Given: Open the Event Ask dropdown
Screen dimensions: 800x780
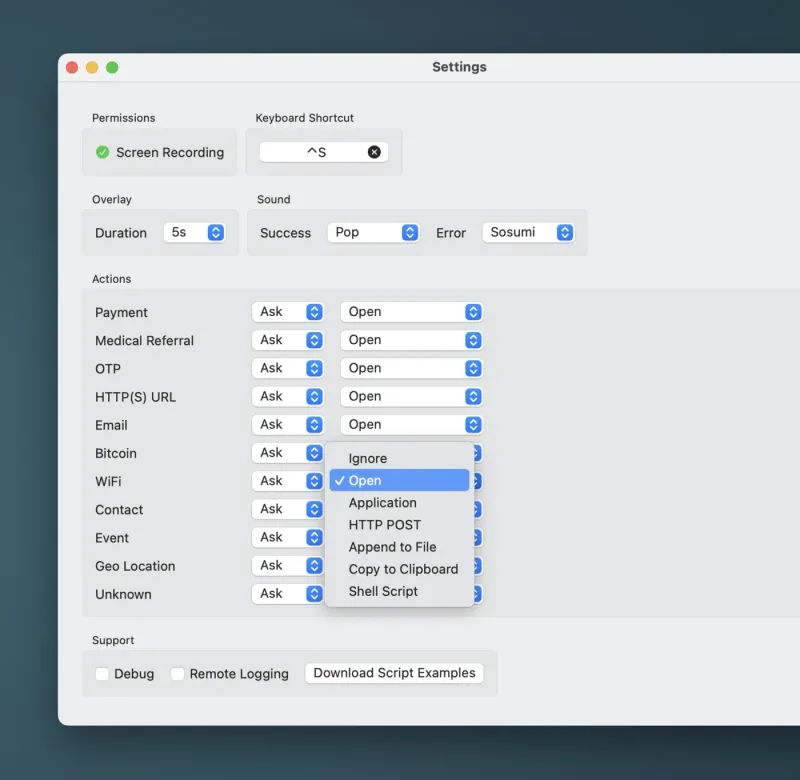Looking at the screenshot, I should [288, 537].
